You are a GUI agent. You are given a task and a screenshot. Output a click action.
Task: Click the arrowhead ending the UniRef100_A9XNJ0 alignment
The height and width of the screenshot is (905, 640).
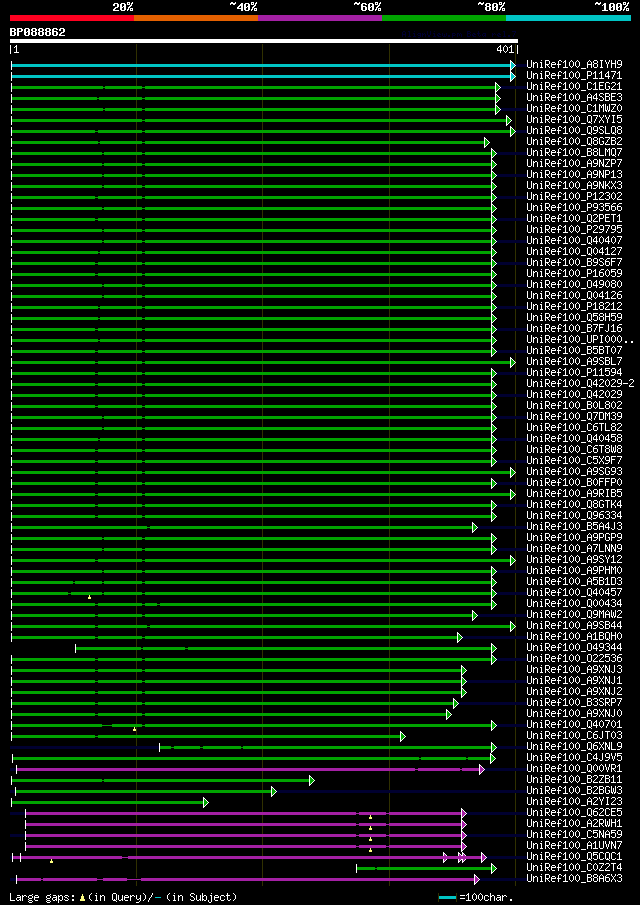tap(448, 715)
